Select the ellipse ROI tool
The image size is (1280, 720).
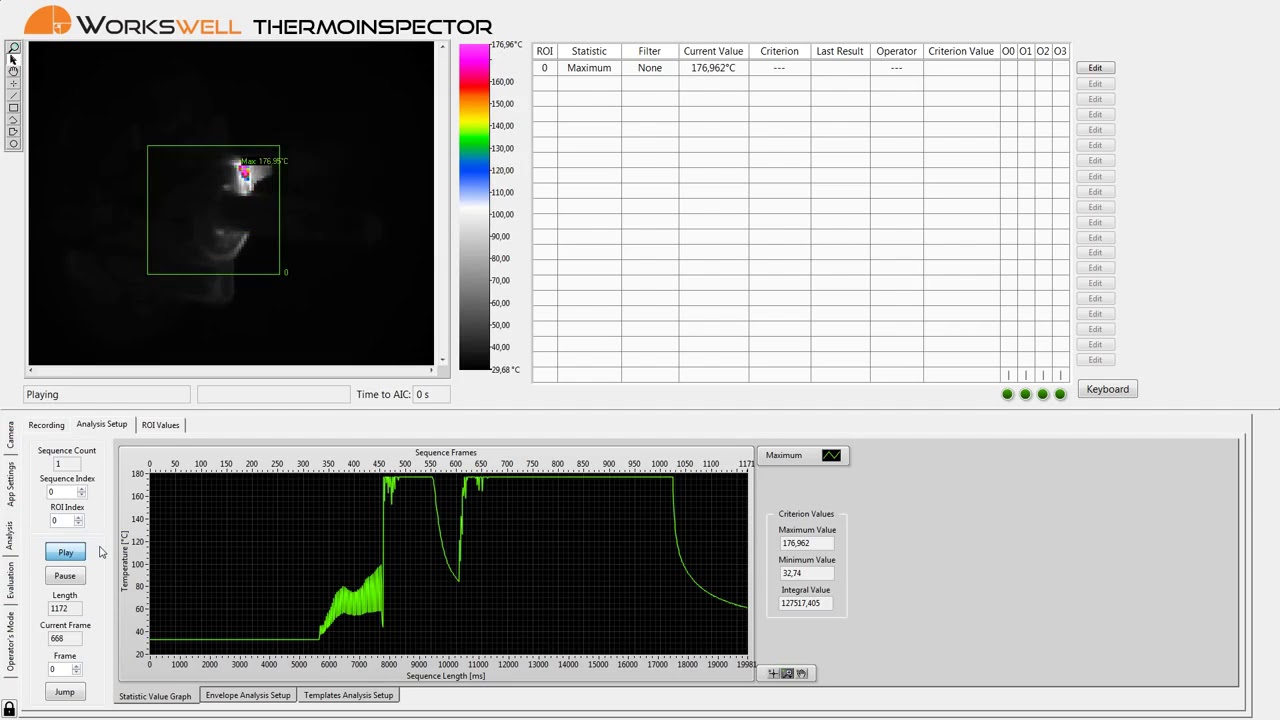13,144
